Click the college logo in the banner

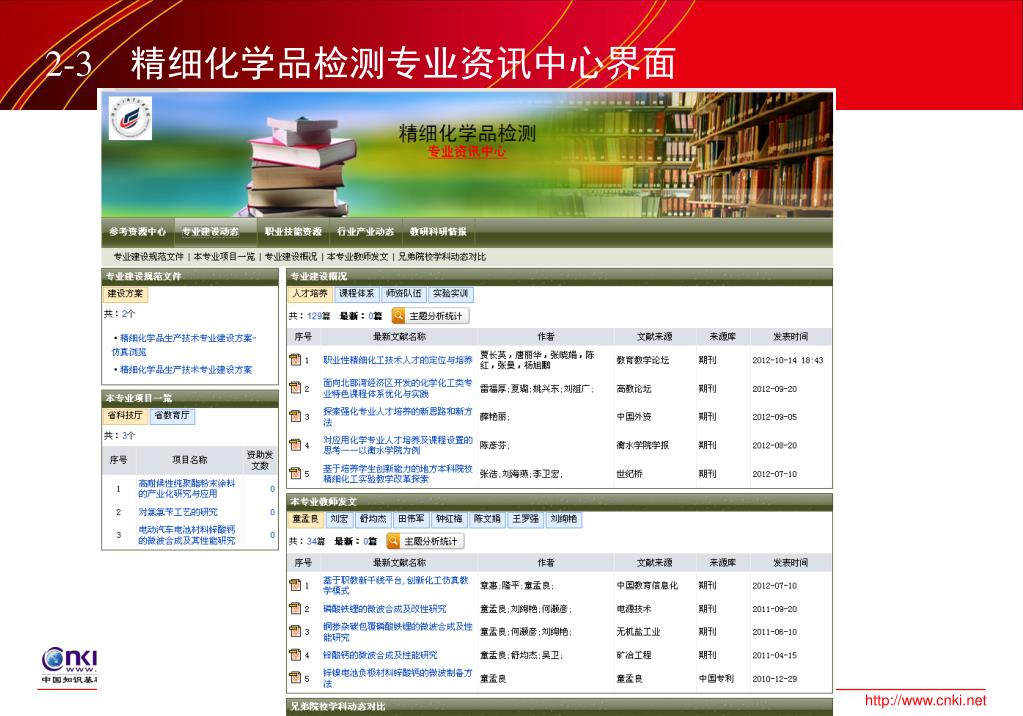tap(130, 118)
